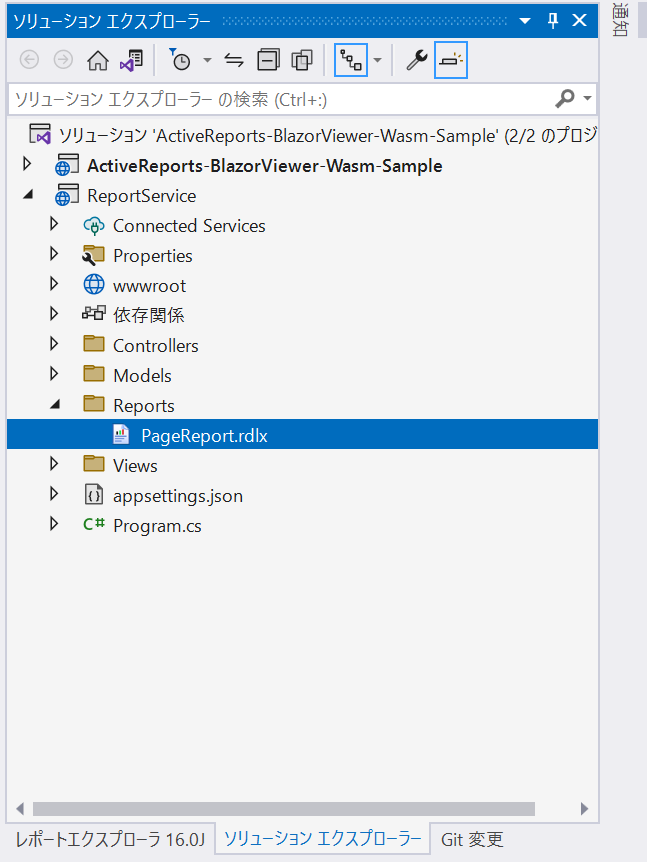Click the Forward navigation arrow in toolbar

tap(63, 59)
